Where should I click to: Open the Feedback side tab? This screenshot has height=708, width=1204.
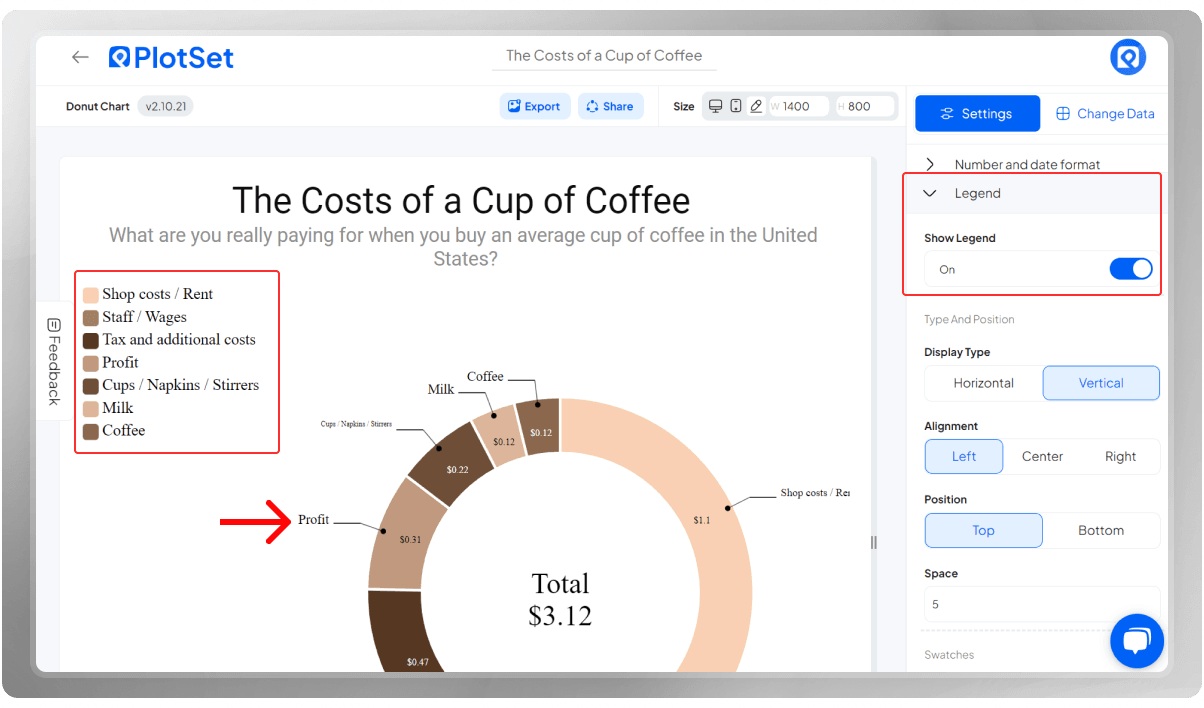click(x=54, y=361)
